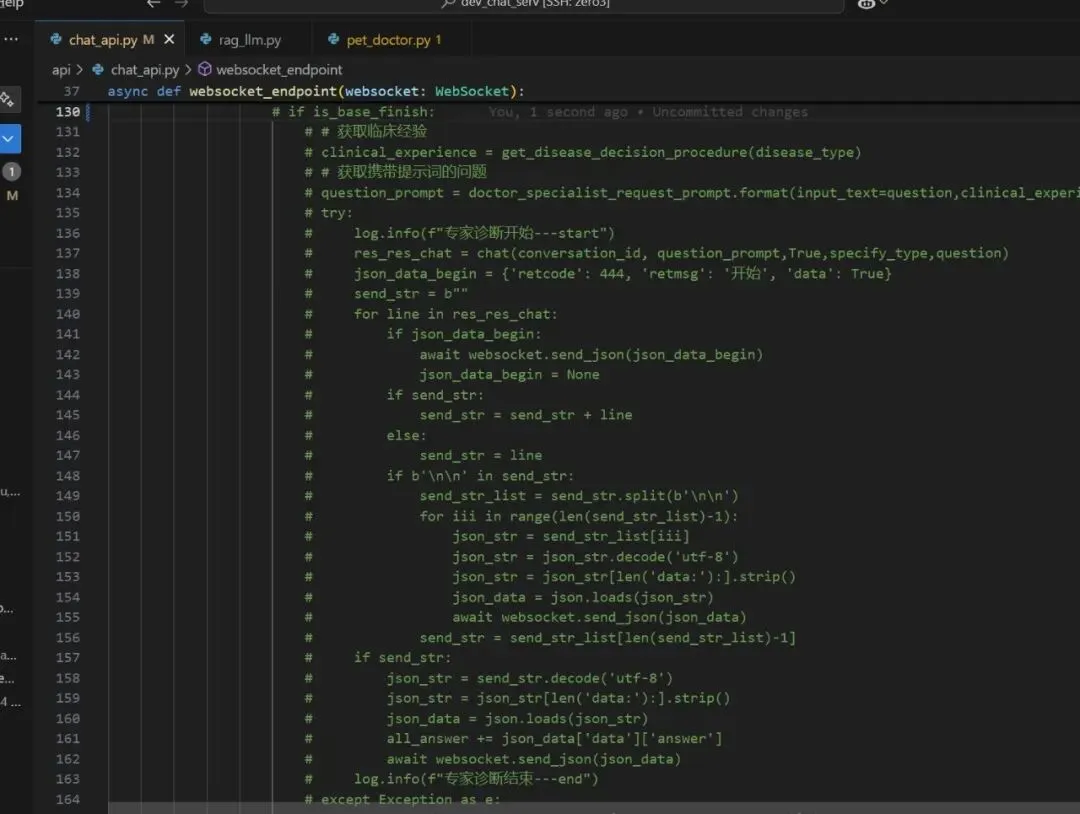Click 'json_data_begin = {'retcode': 444' line
This screenshot has width=1080, height=814.
[x=623, y=273]
